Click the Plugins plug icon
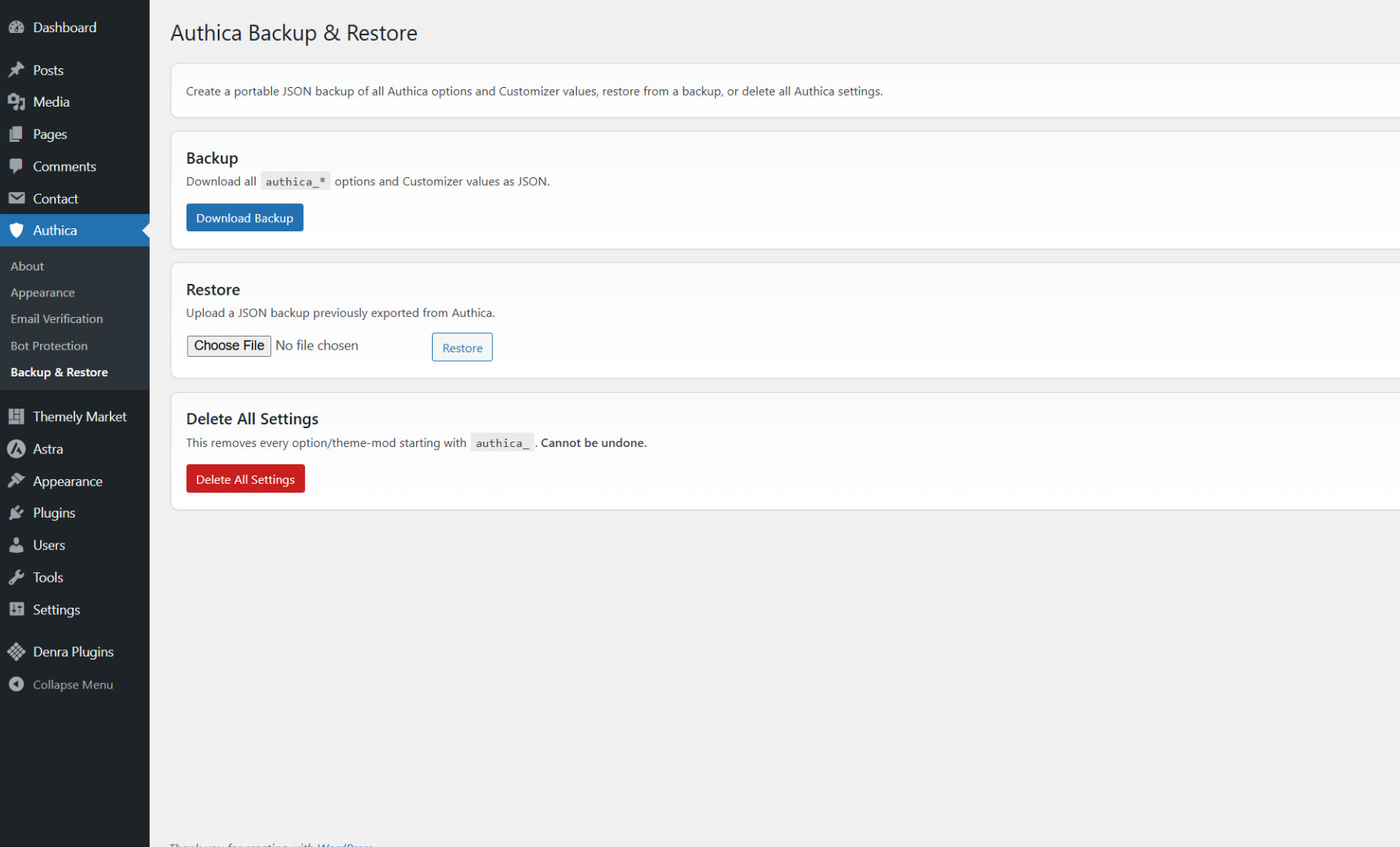 tap(16, 513)
